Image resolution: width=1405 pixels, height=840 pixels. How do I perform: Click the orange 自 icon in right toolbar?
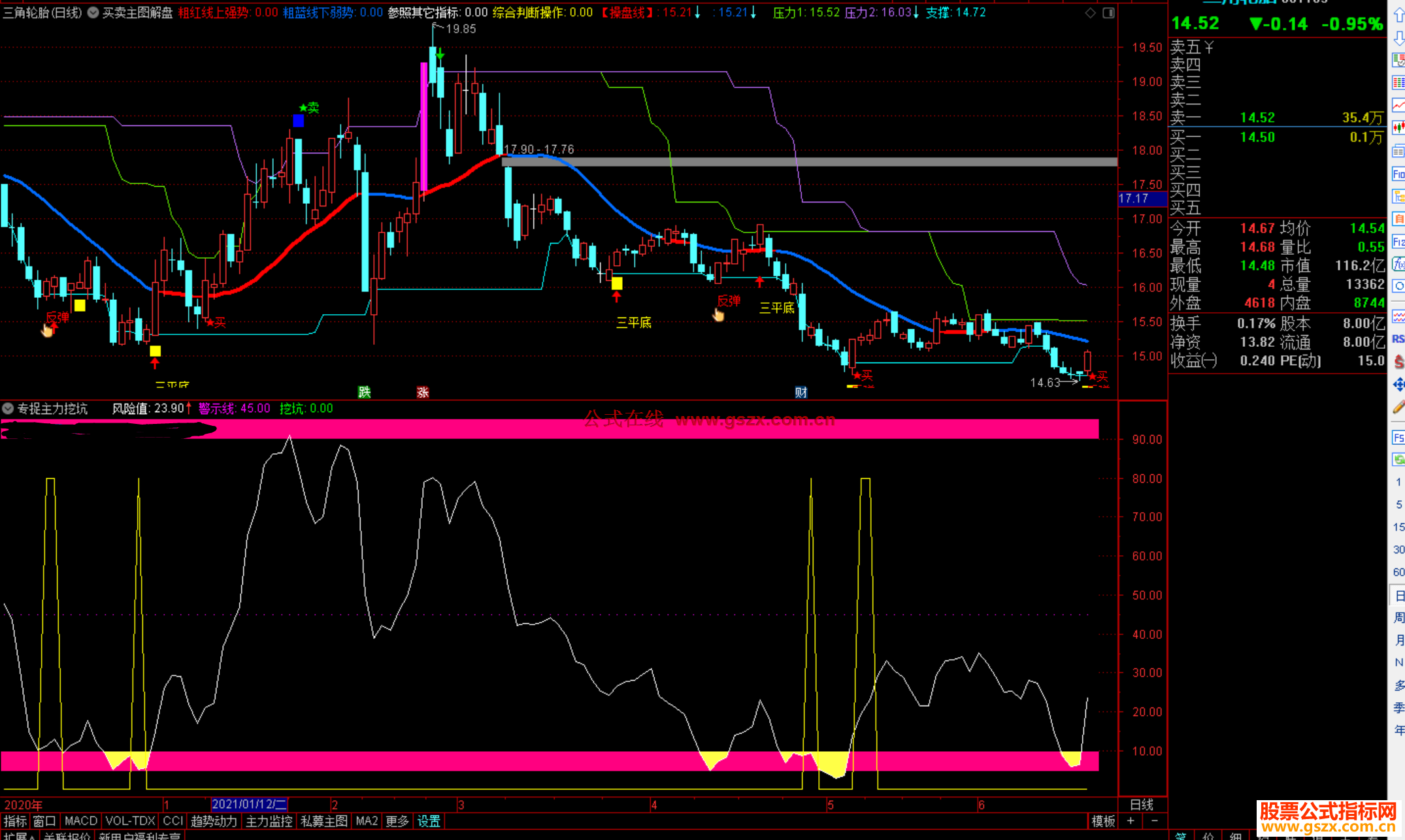click(1398, 219)
